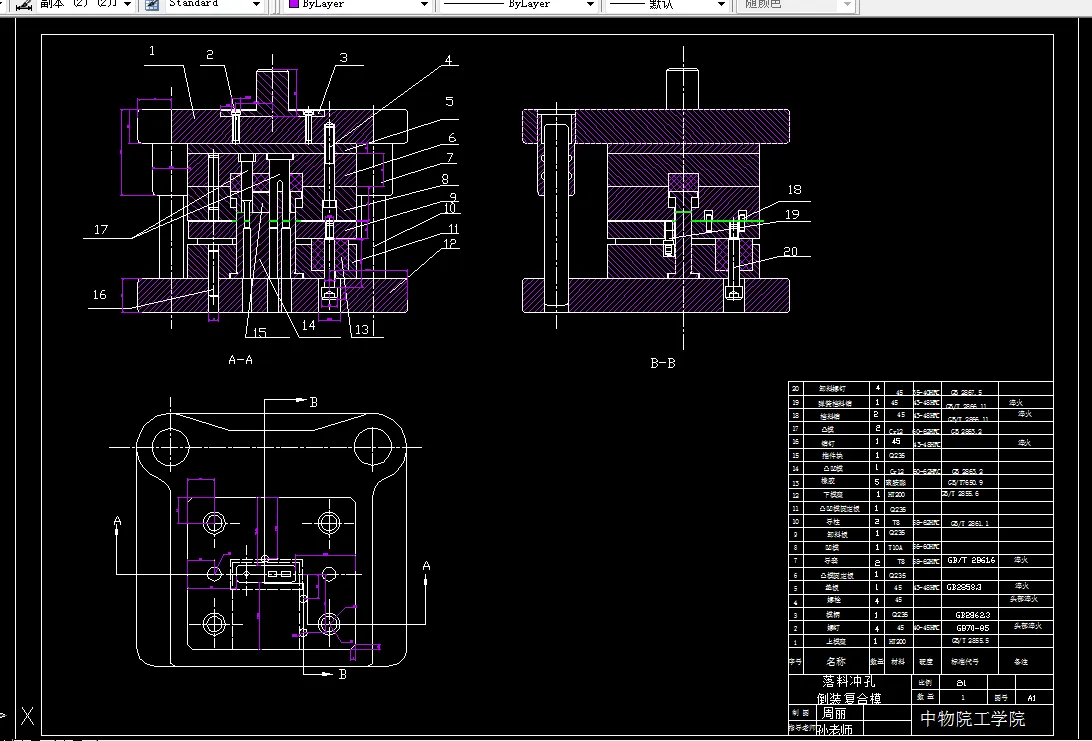Select the A-A section view label
1092x741 pixels.
coord(240,360)
